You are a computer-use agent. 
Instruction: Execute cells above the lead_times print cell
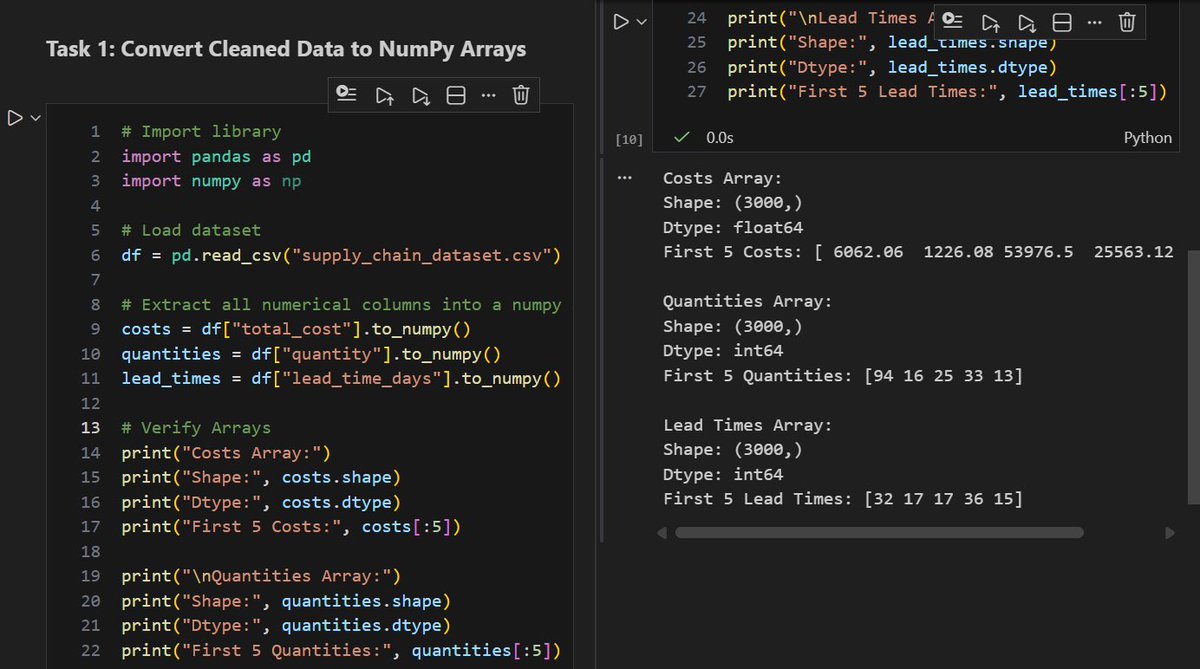[x=990, y=21]
